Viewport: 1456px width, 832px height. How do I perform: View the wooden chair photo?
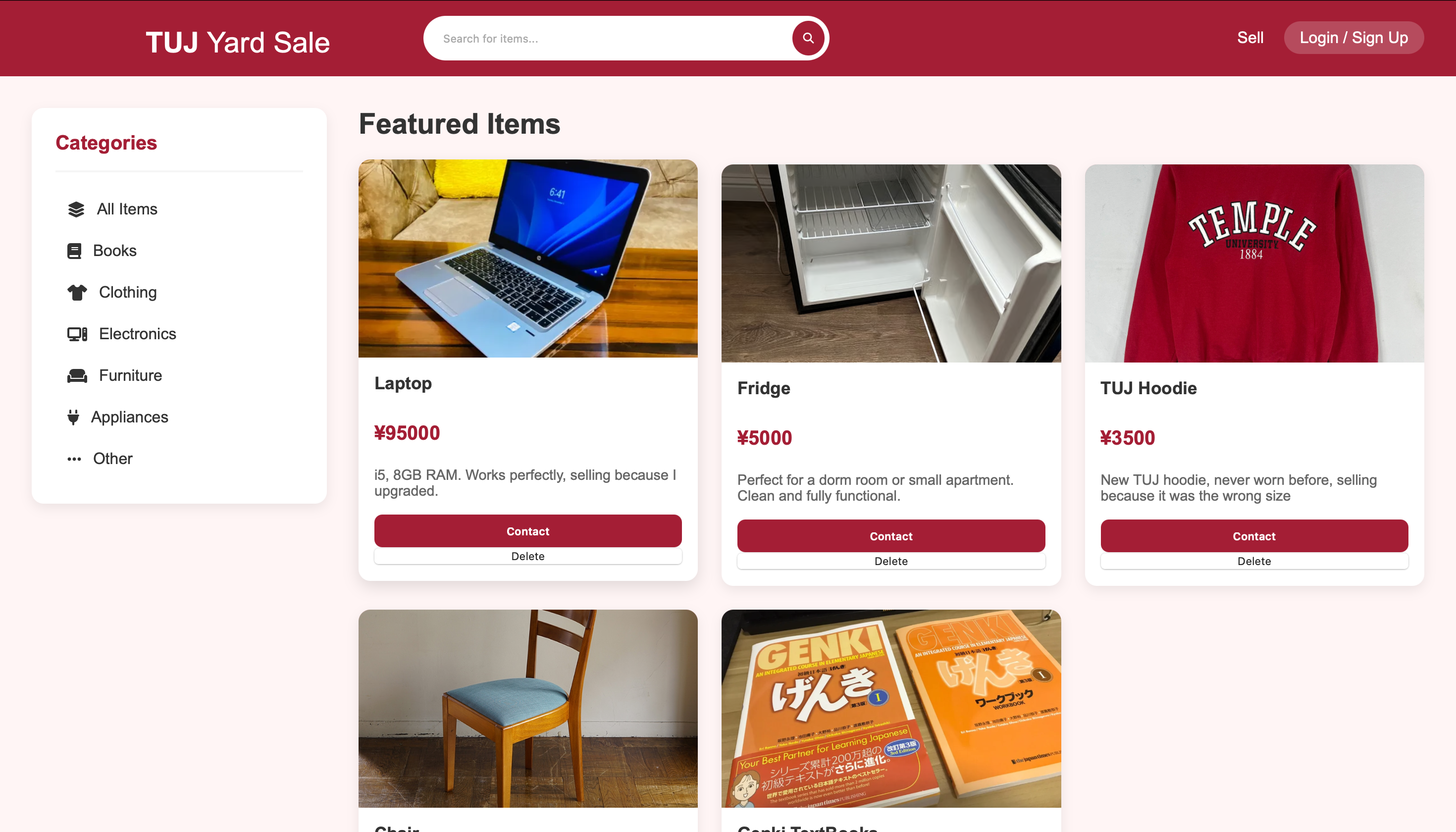[527, 709]
